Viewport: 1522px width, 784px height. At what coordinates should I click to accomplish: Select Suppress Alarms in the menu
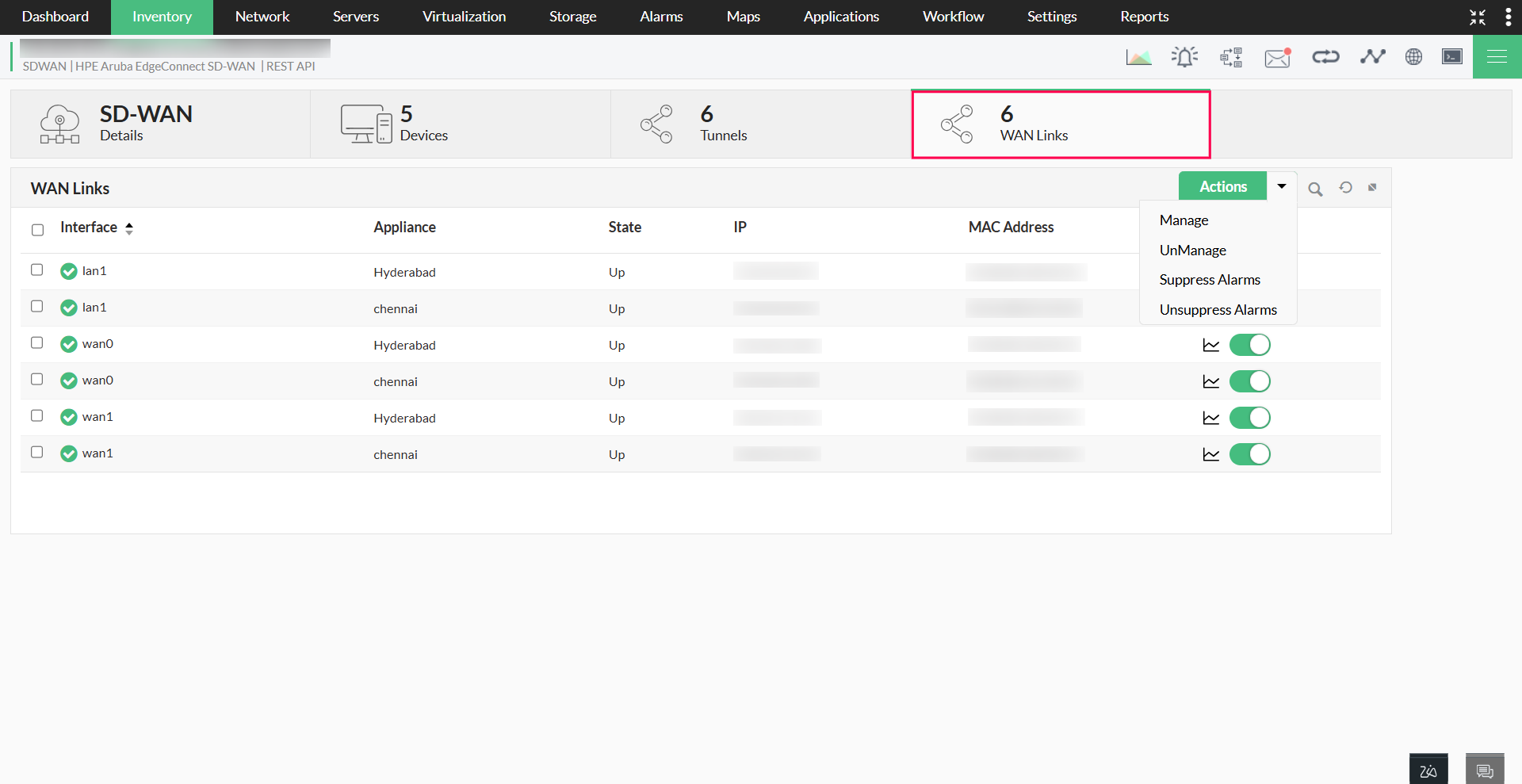[1210, 280]
